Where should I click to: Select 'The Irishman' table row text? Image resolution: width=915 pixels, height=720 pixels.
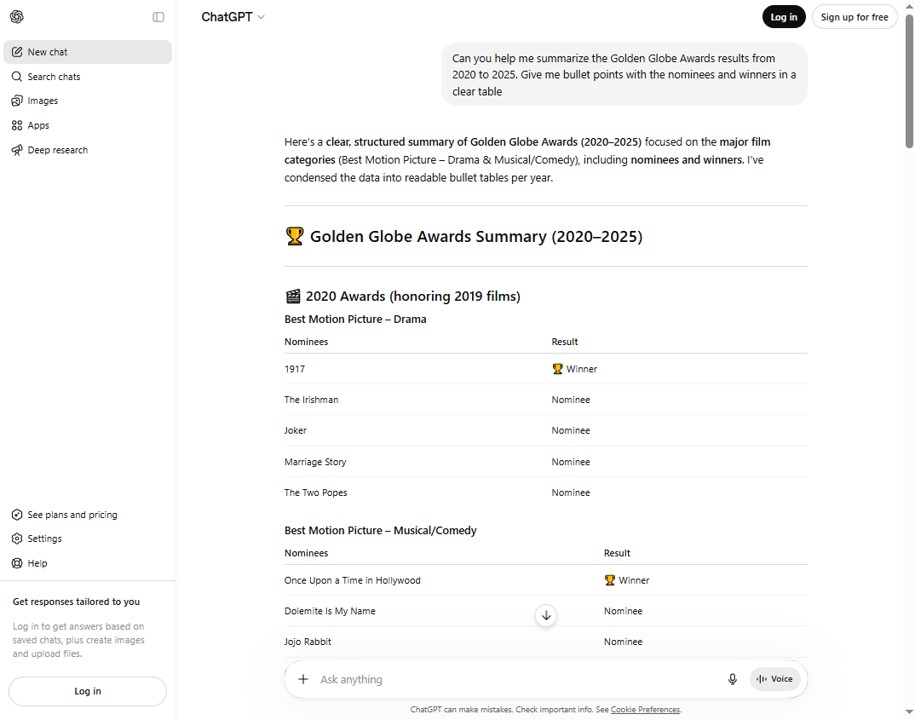311,400
